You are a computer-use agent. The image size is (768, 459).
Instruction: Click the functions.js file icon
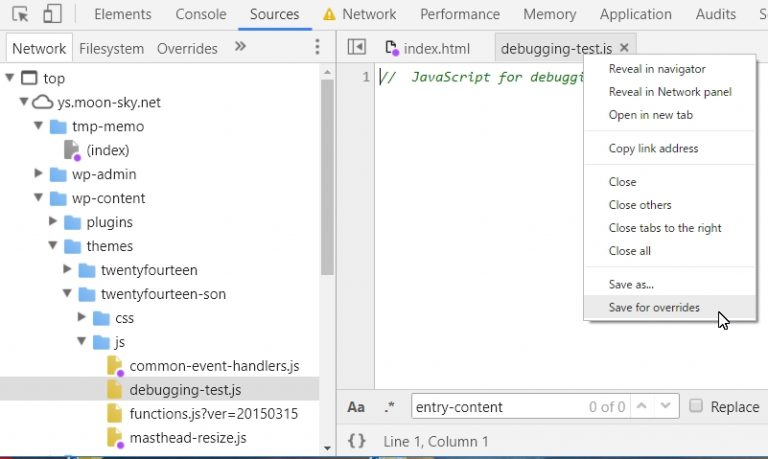(x=115, y=413)
